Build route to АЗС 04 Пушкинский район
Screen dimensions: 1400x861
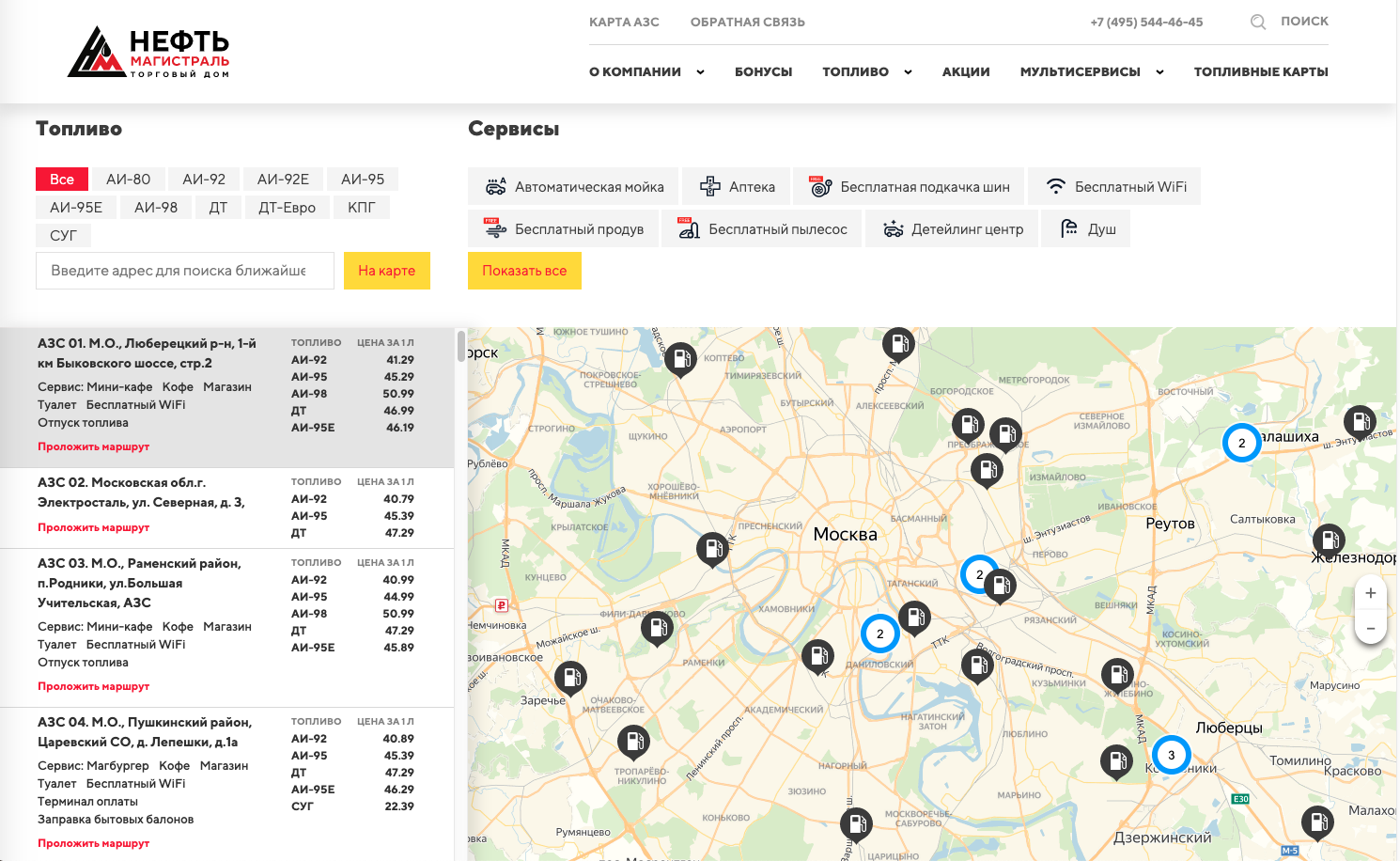tap(93, 843)
